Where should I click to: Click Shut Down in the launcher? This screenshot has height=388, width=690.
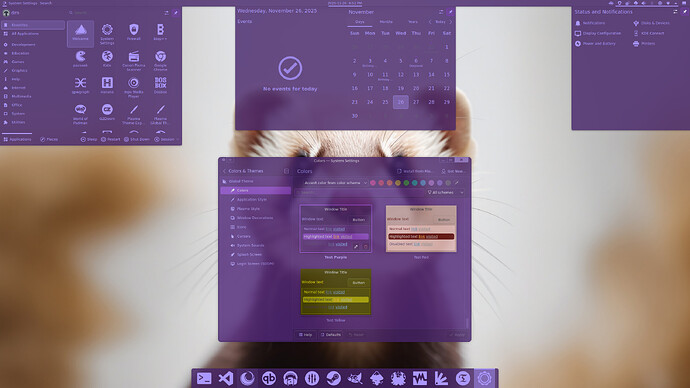coord(137,139)
